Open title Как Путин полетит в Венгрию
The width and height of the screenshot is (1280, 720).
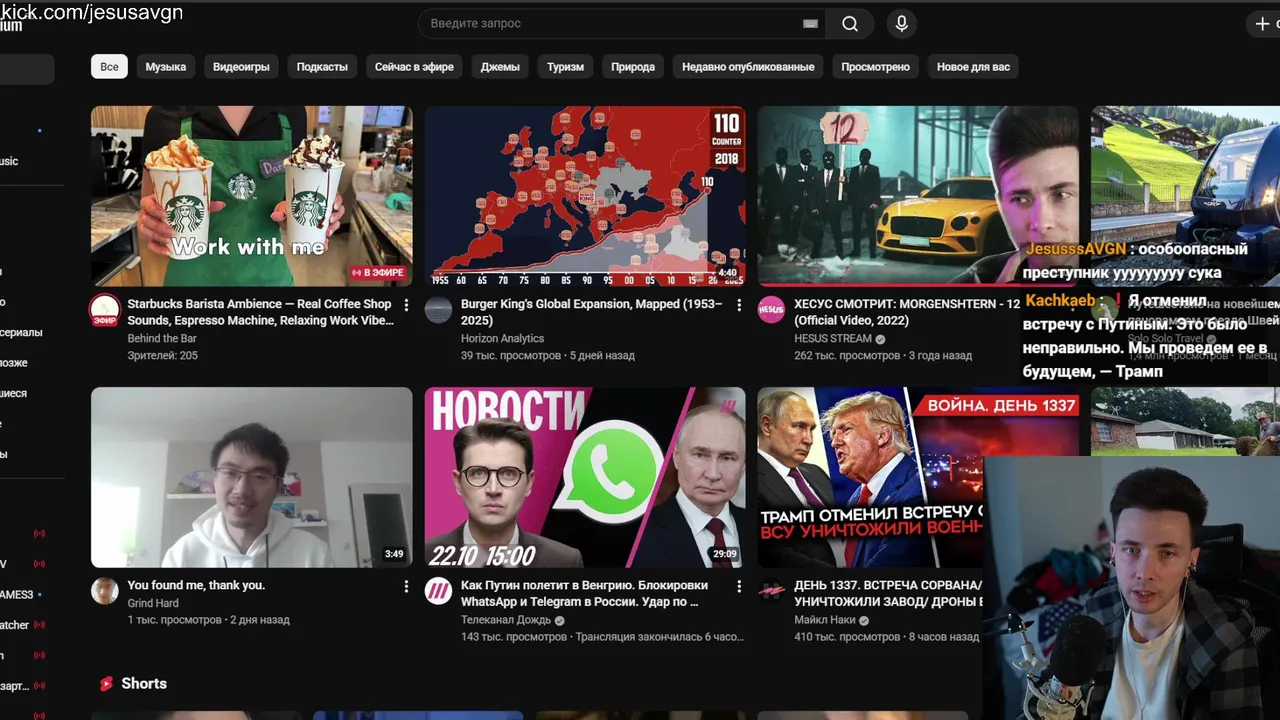(584, 593)
